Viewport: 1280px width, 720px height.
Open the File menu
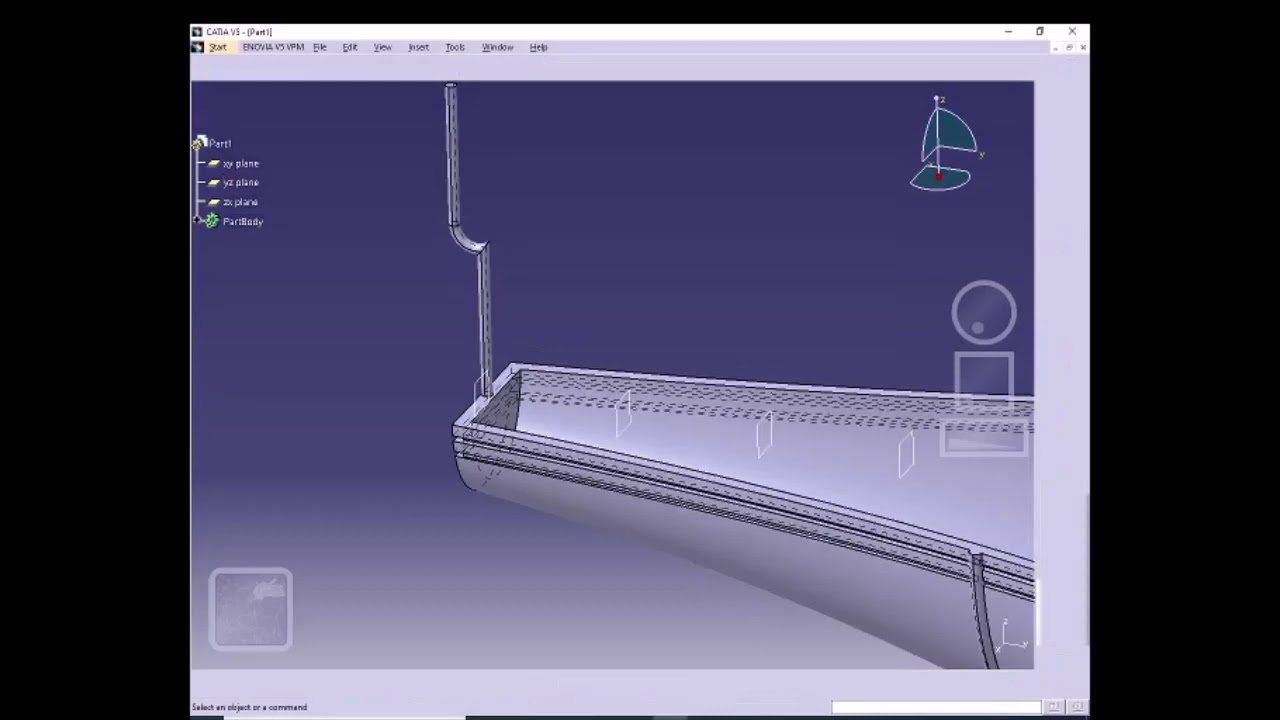coord(320,47)
